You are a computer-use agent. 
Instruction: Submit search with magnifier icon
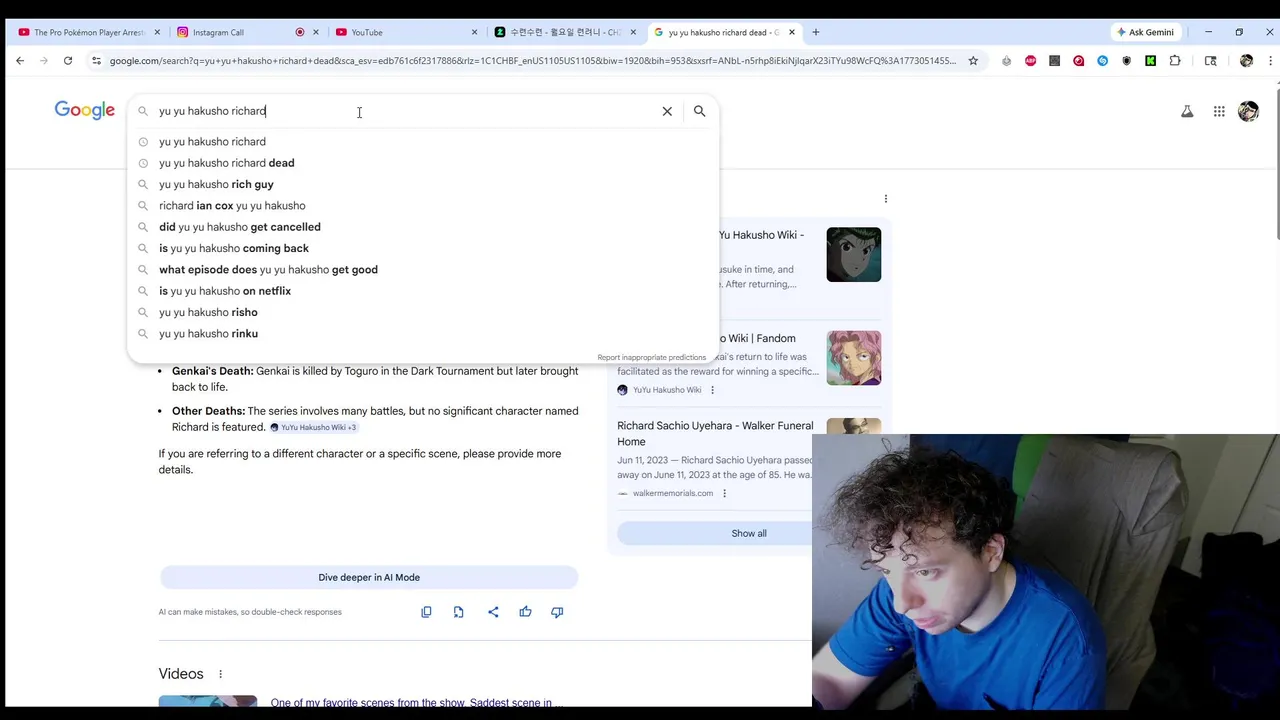700,111
